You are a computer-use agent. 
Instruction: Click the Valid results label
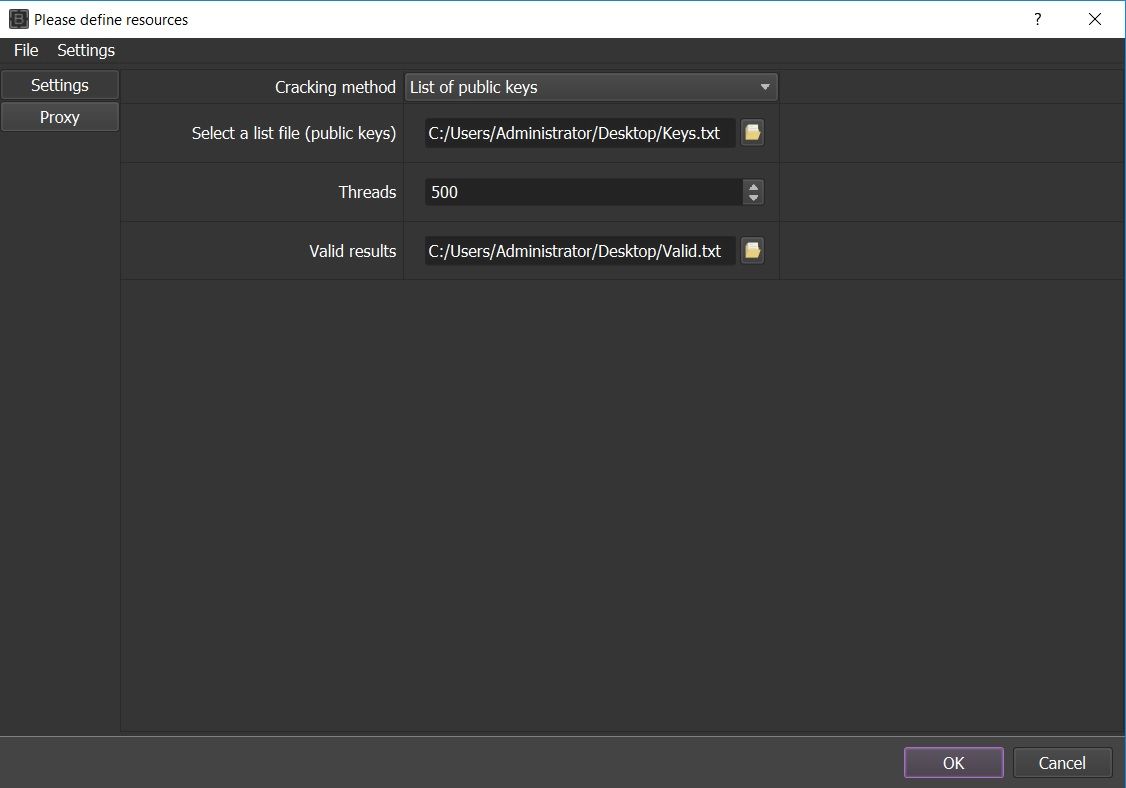[x=353, y=251]
